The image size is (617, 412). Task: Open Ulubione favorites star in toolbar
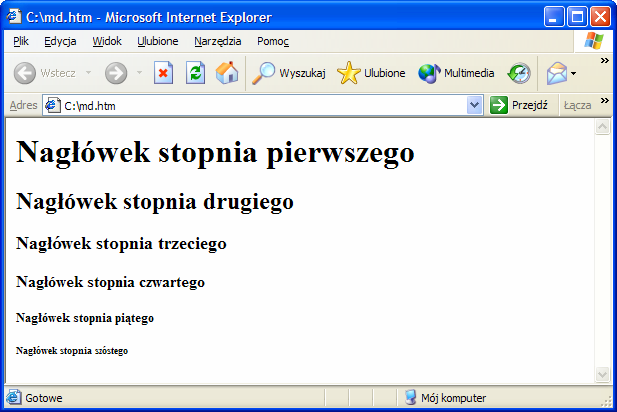349,73
